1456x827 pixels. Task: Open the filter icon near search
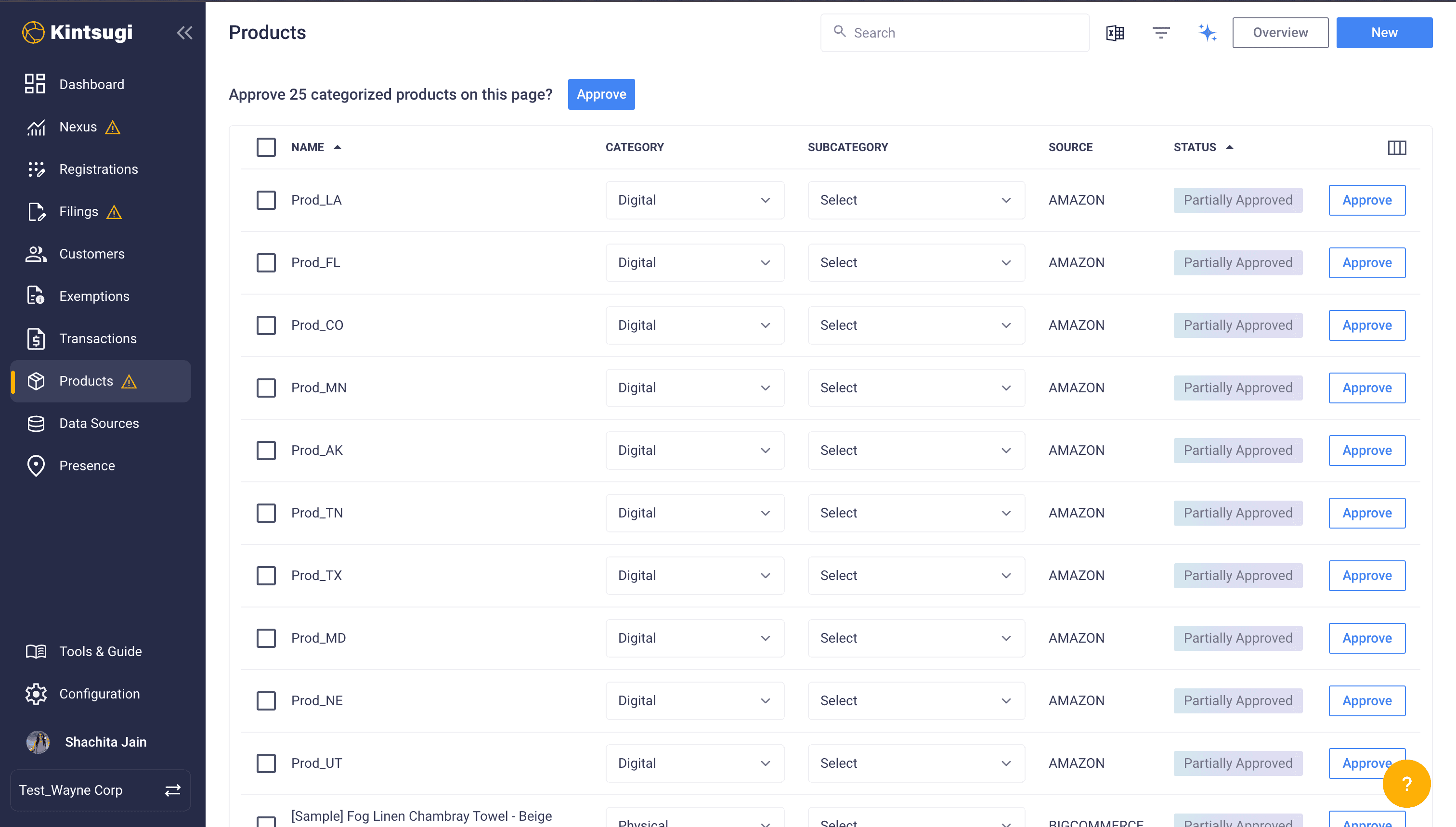(1160, 33)
